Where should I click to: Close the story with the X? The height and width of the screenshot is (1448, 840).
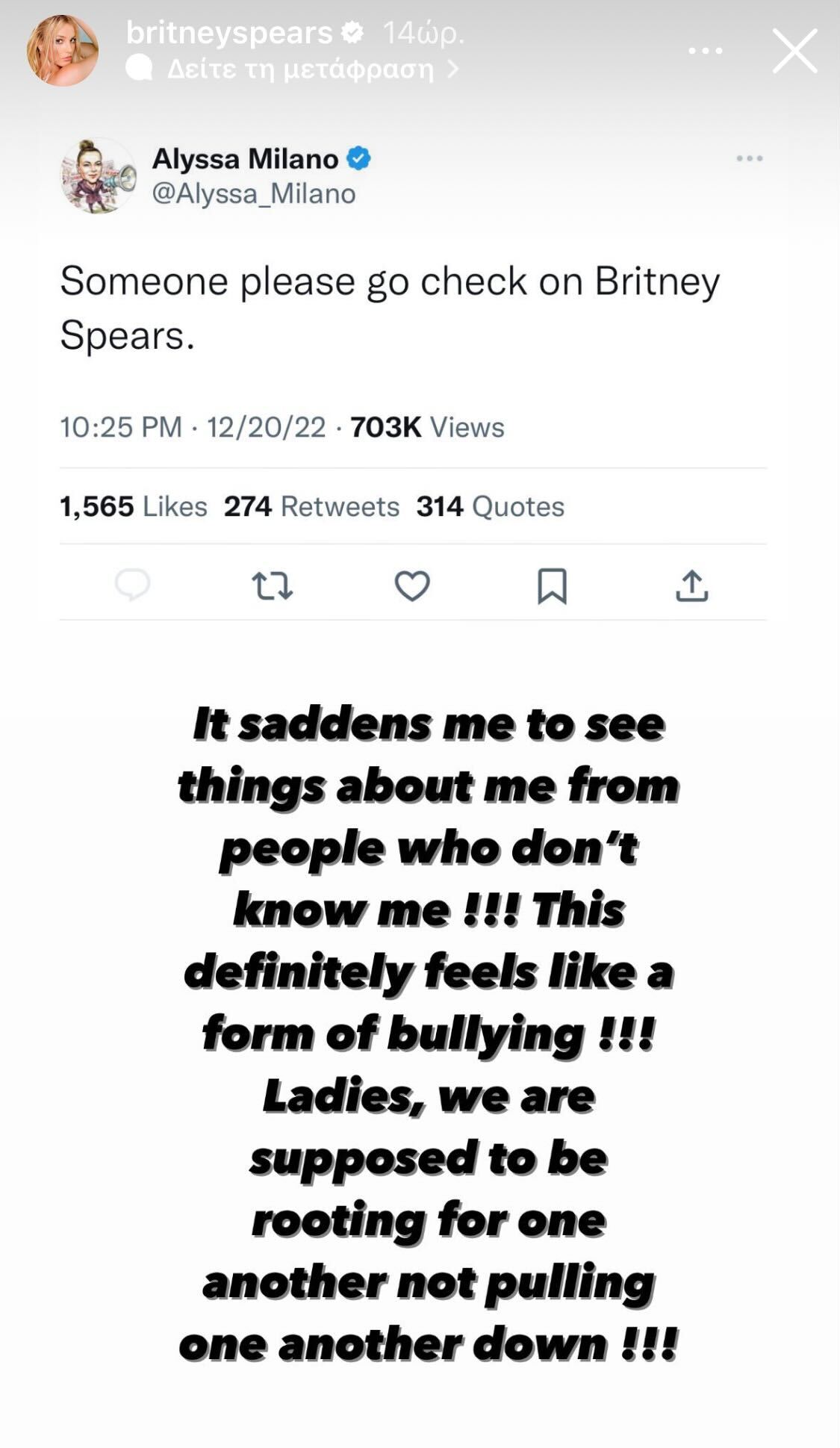pyautogui.click(x=794, y=51)
